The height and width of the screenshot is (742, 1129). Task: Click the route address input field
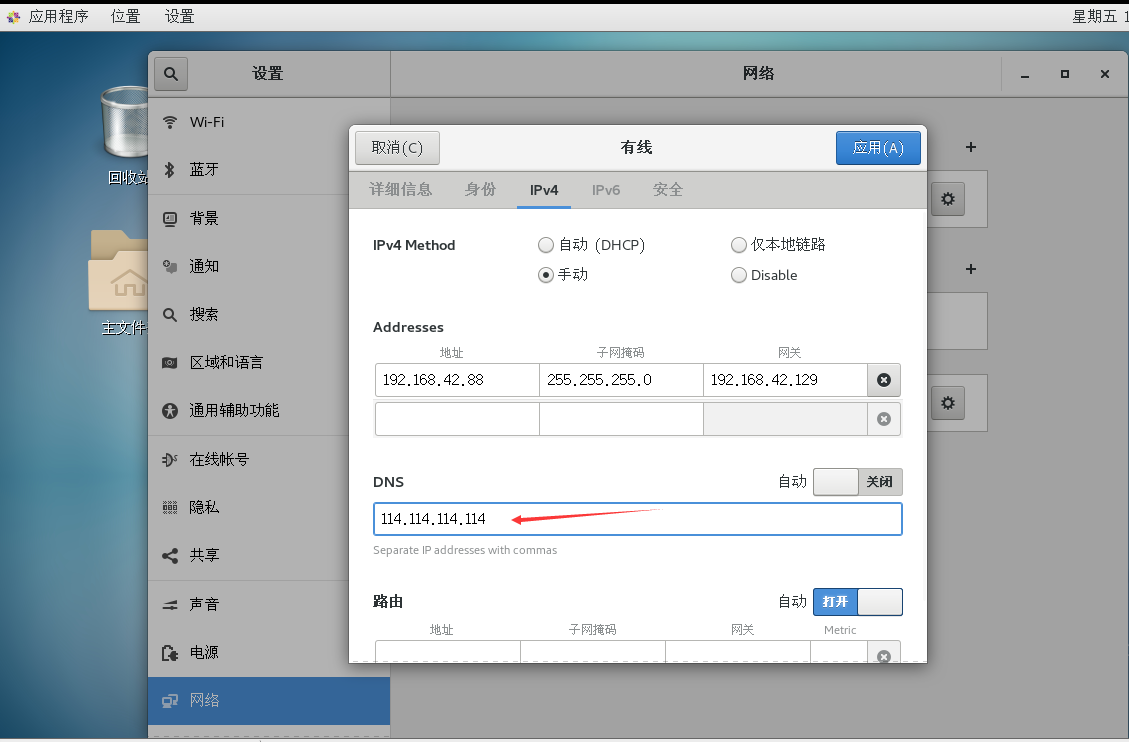click(x=448, y=652)
